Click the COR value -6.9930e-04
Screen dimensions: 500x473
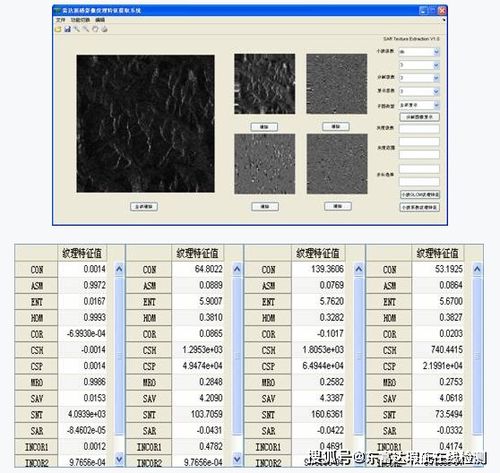coord(86,334)
